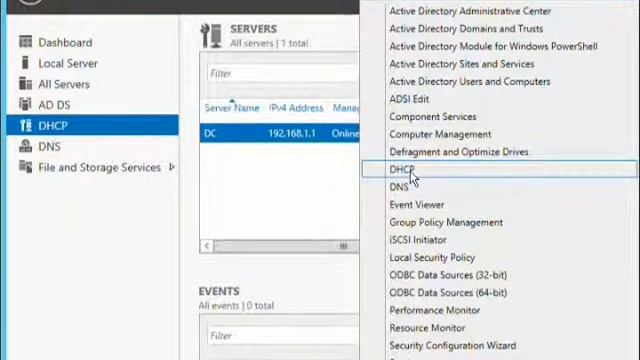This screenshot has height=360, width=640.
Task: Click the File and Storage Services icon
Action: point(25,167)
